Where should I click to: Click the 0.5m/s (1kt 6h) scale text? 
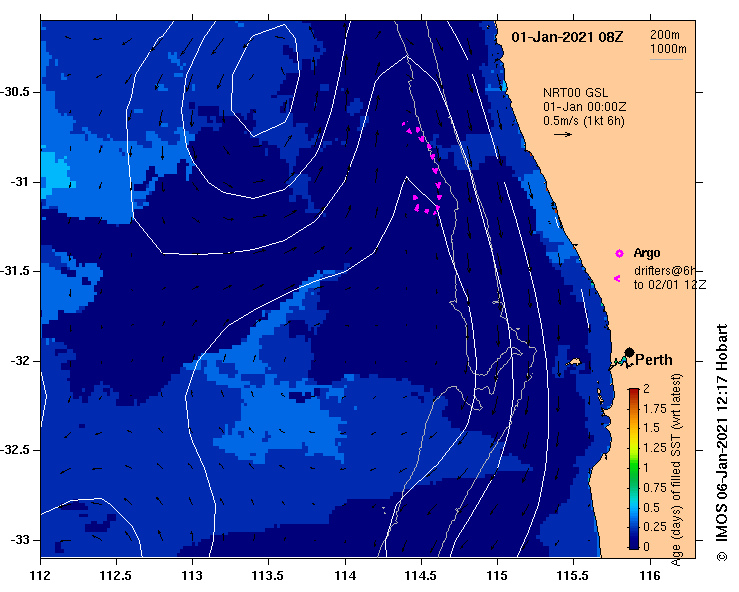pos(583,121)
